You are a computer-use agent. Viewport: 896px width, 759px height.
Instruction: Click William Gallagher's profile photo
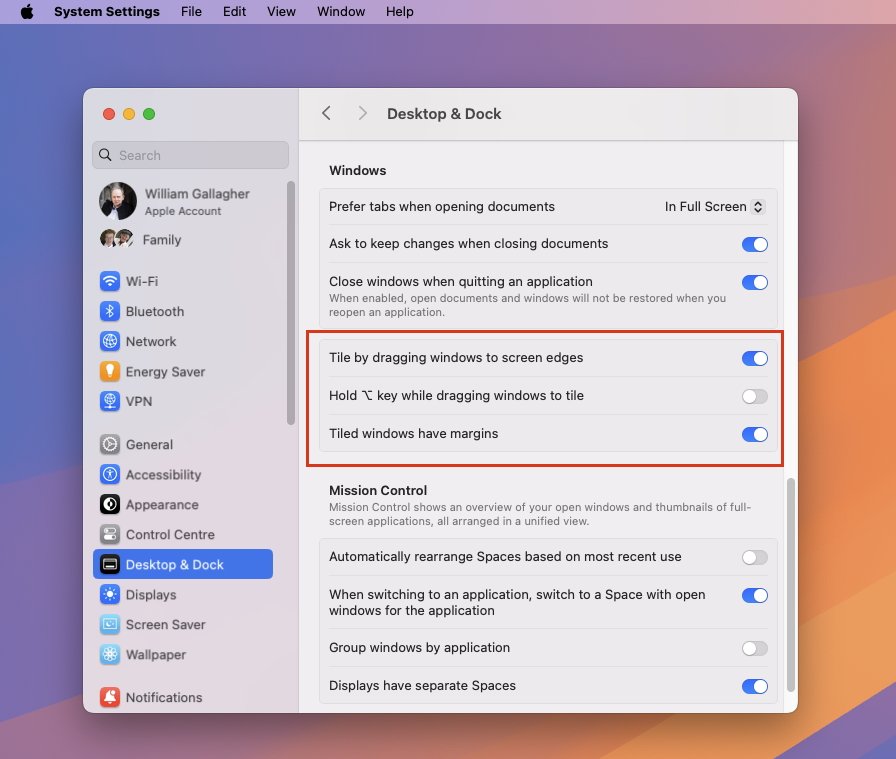pyautogui.click(x=118, y=201)
